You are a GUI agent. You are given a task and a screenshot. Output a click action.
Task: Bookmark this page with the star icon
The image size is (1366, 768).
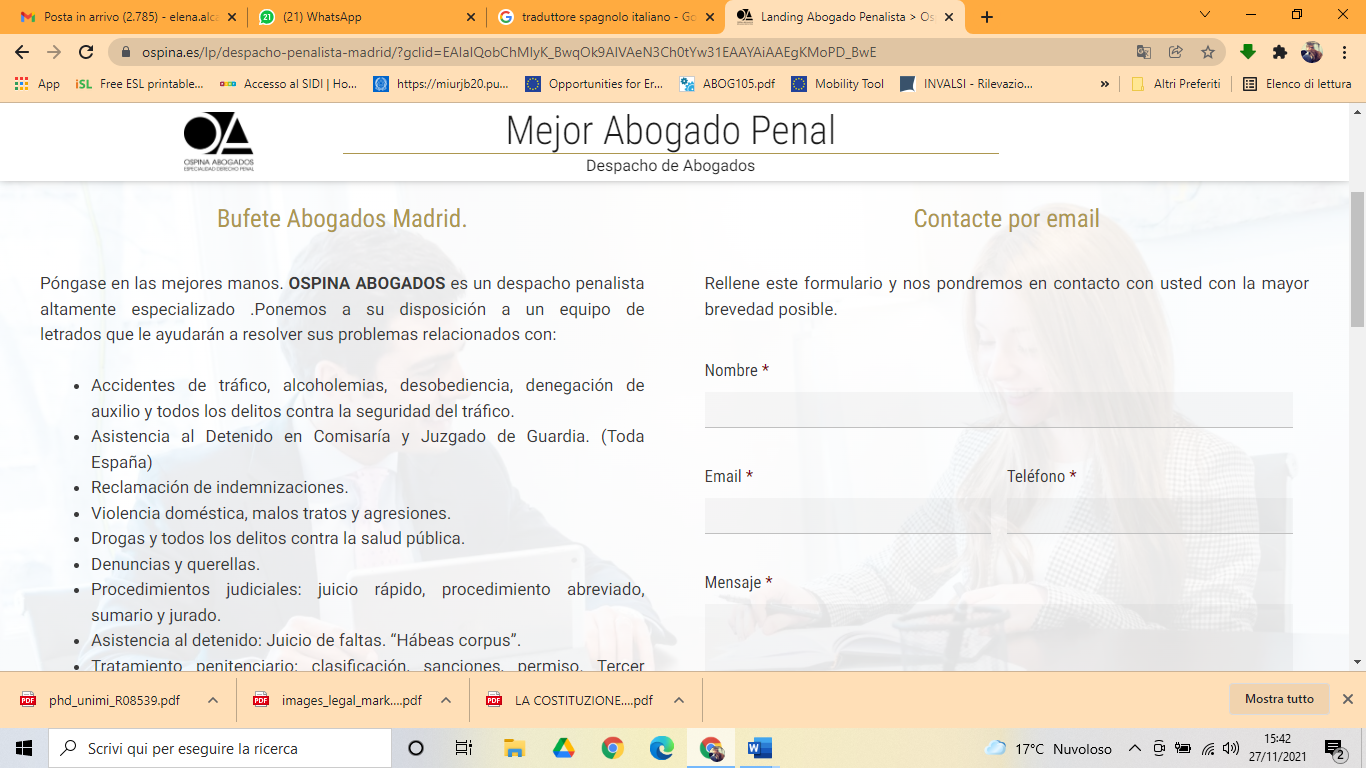(1208, 52)
